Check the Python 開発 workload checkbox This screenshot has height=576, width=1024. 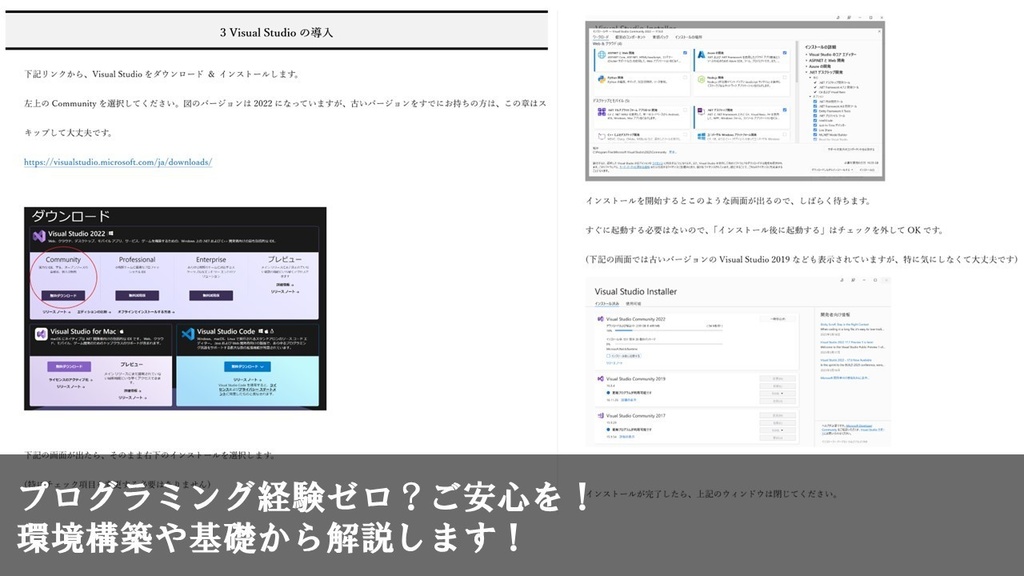click(x=685, y=77)
